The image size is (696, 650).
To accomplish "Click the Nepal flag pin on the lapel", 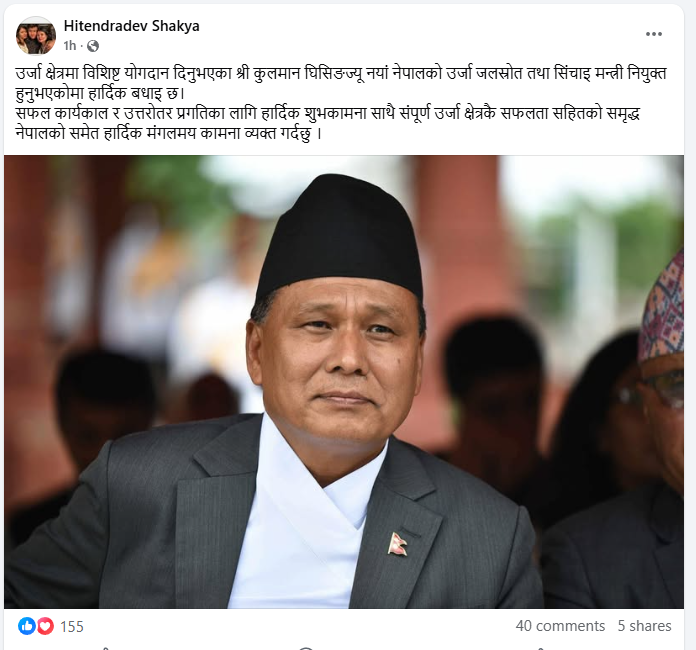I will [397, 543].
